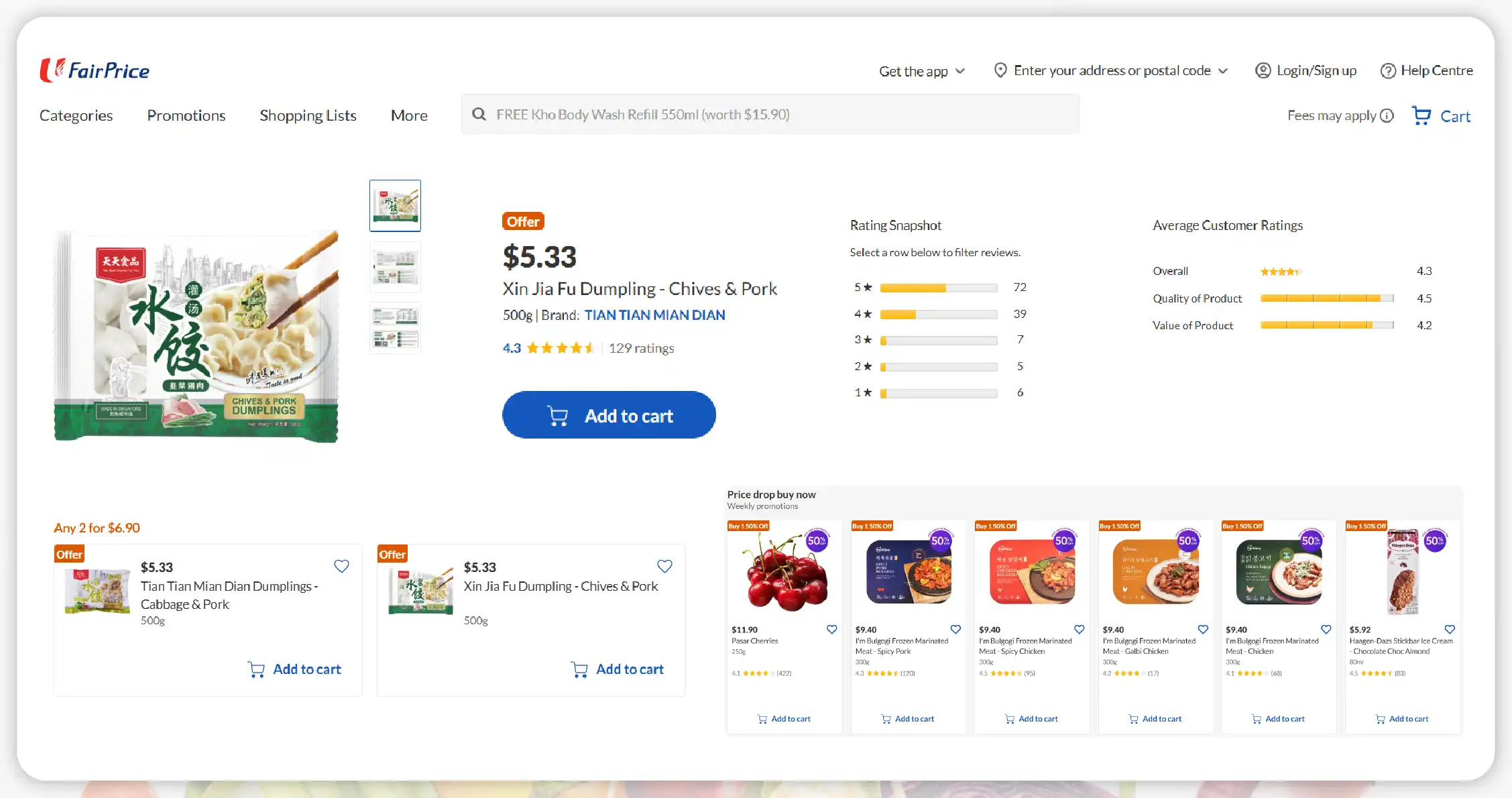
Task: Open the Promotions menu
Action: (x=186, y=115)
